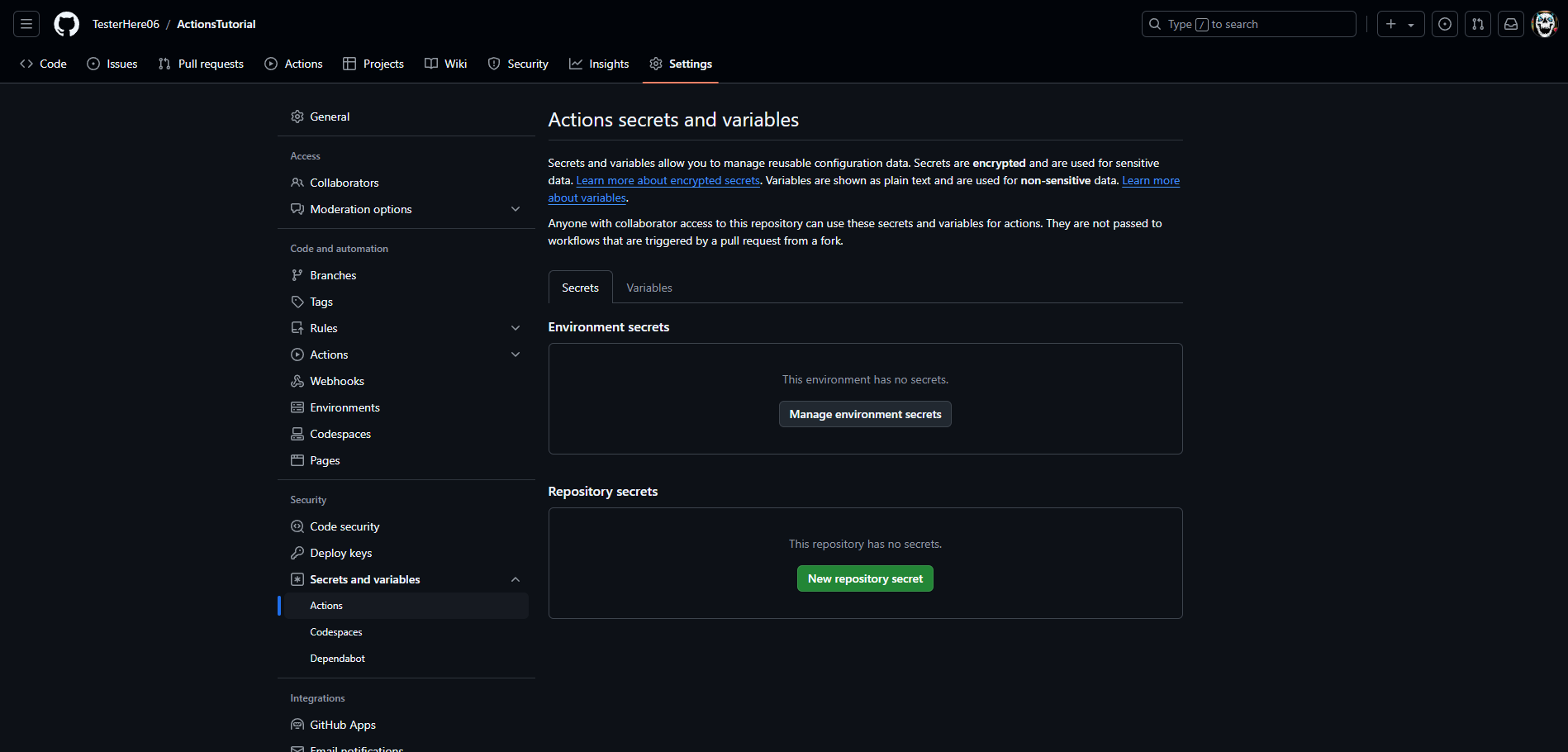Open Deploy keys settings text

341,553
